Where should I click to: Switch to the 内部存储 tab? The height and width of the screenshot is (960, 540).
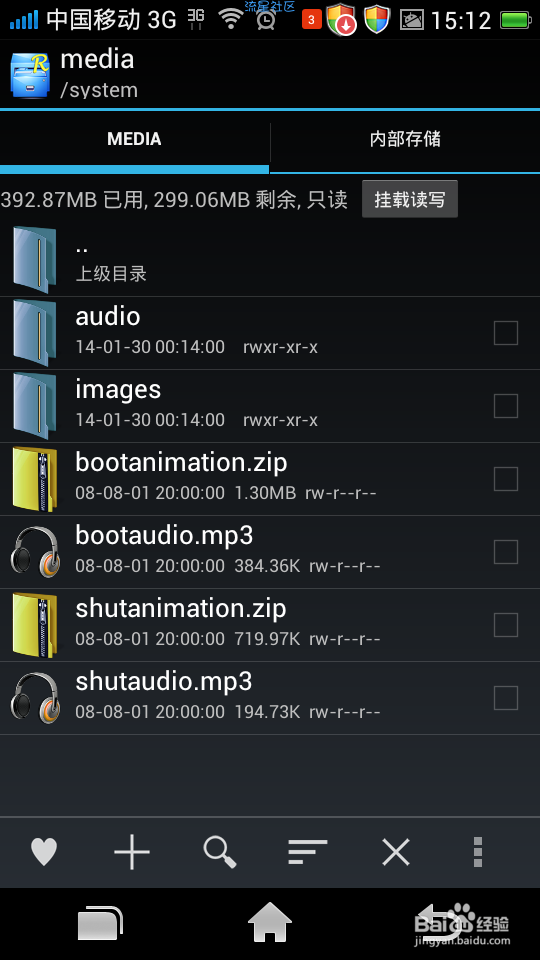click(405, 140)
